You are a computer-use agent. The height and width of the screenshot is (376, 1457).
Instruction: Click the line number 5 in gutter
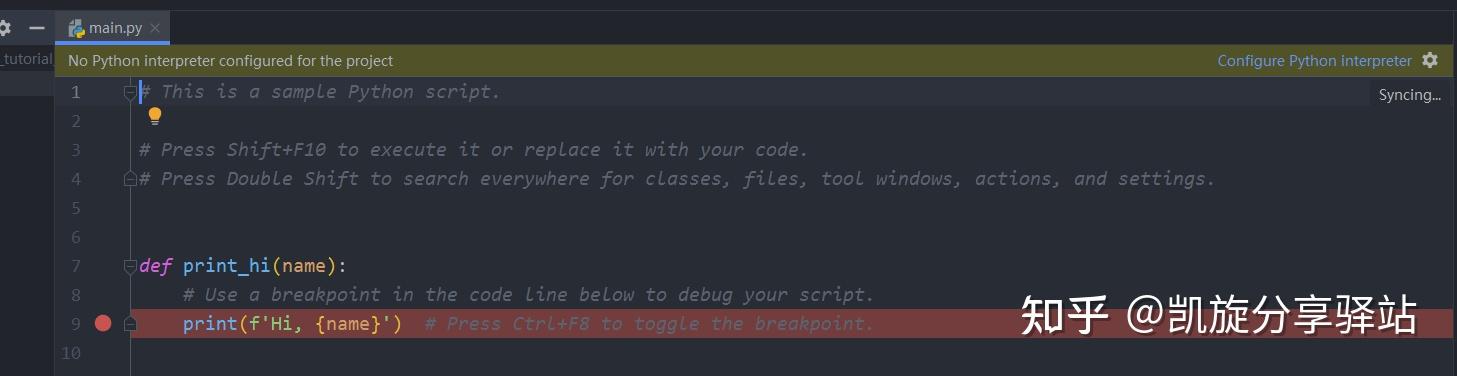[76, 208]
